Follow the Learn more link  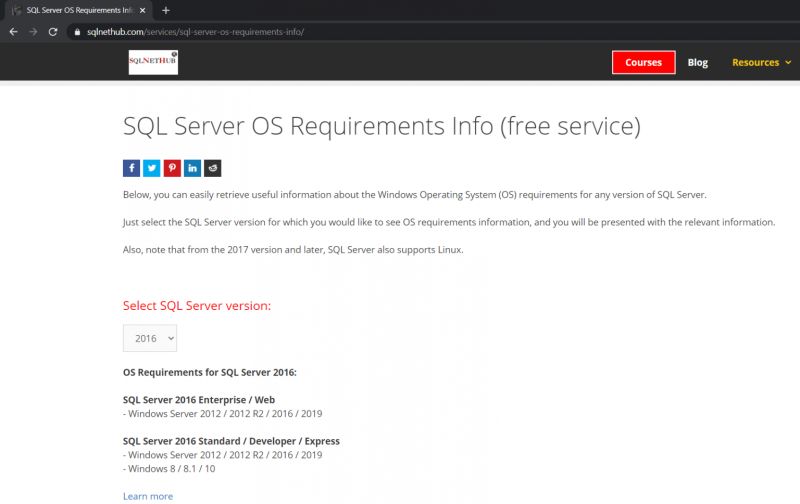pos(148,496)
